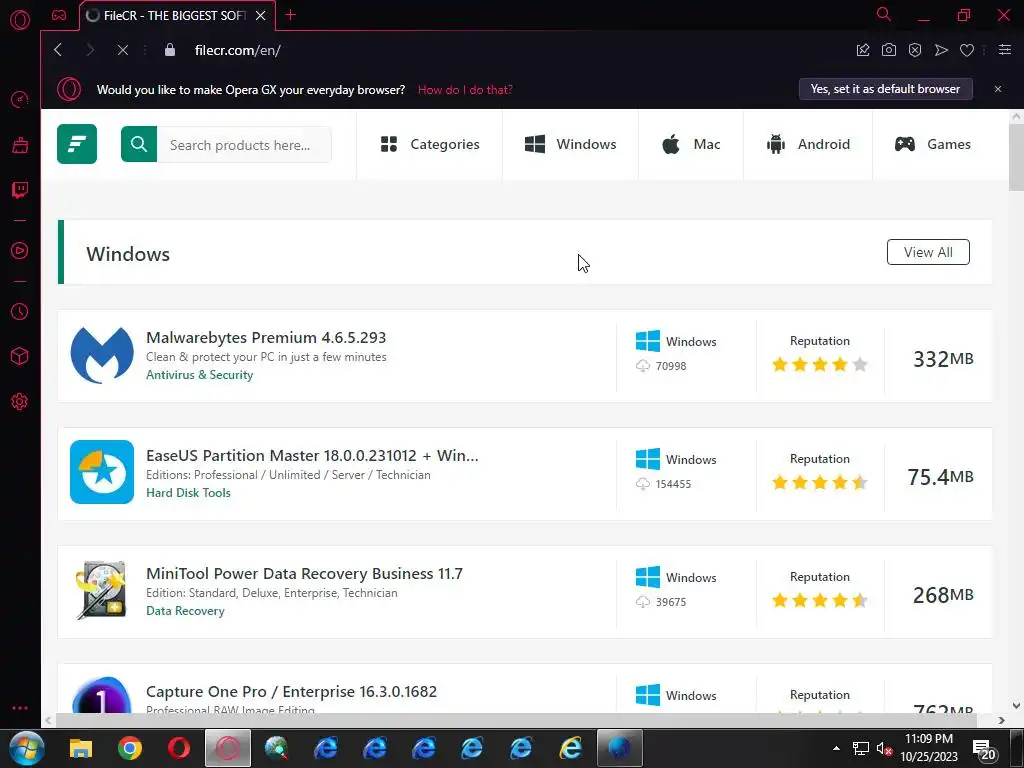1024x768 pixels.
Task: Dismiss the default browser banner
Action: click(998, 89)
